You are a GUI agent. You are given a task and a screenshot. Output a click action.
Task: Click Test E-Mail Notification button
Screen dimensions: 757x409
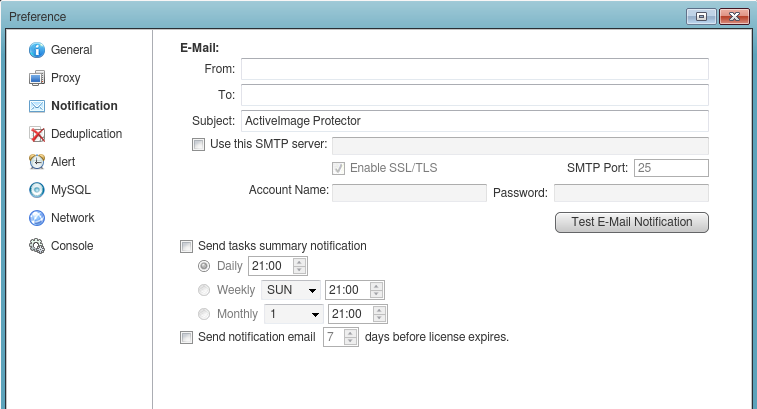point(631,222)
